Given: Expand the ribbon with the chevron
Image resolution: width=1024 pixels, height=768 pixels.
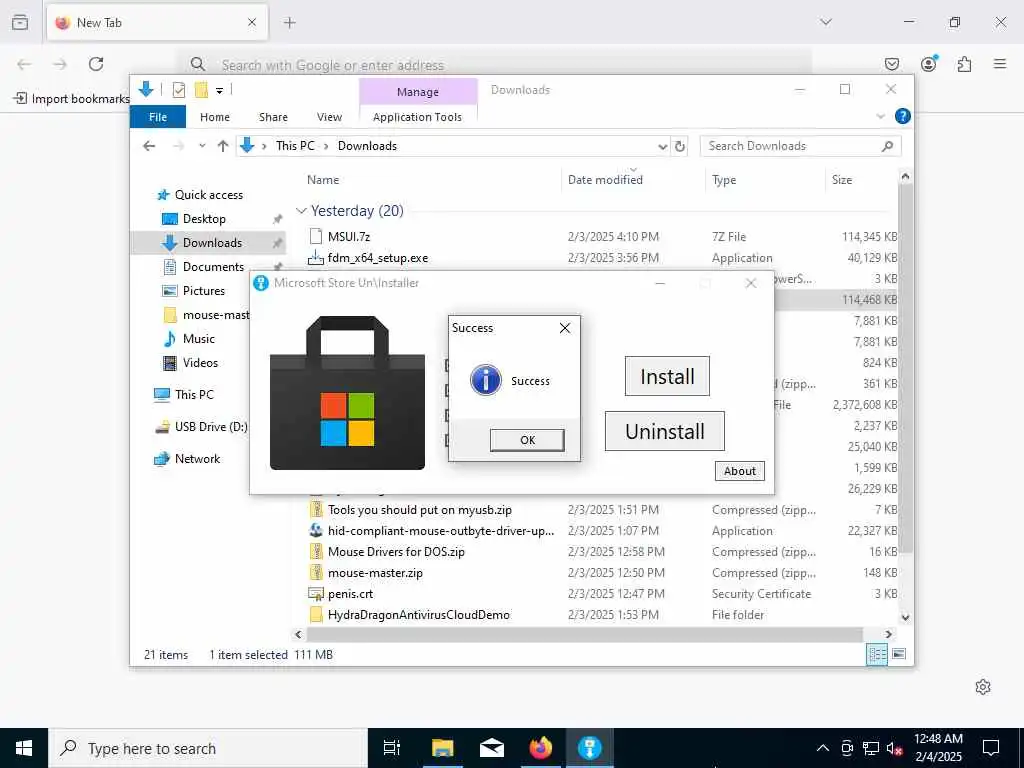Looking at the screenshot, I should tap(880, 116).
